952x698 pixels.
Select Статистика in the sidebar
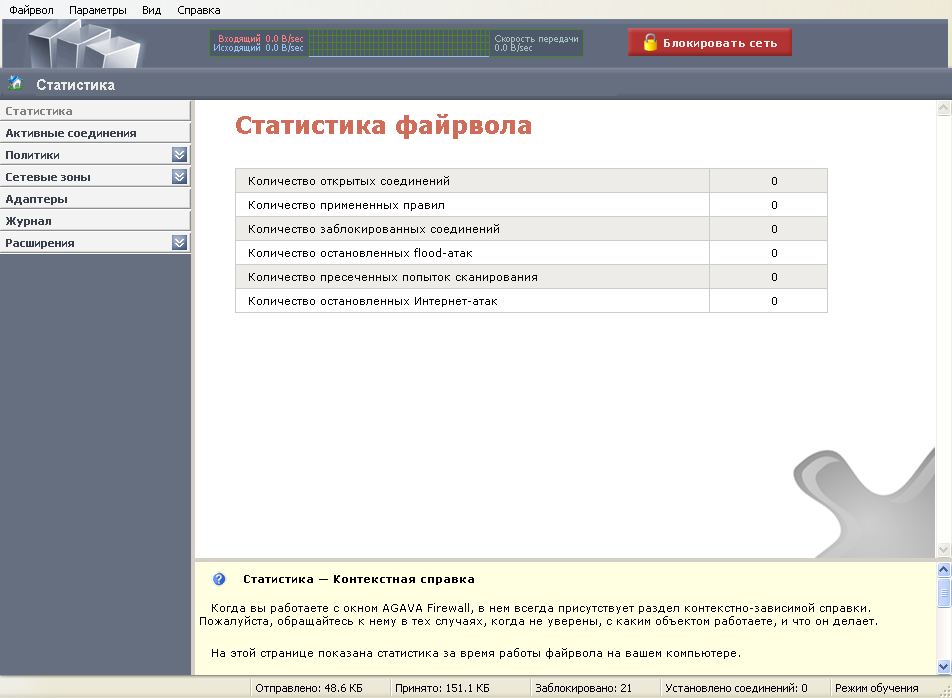tap(95, 111)
